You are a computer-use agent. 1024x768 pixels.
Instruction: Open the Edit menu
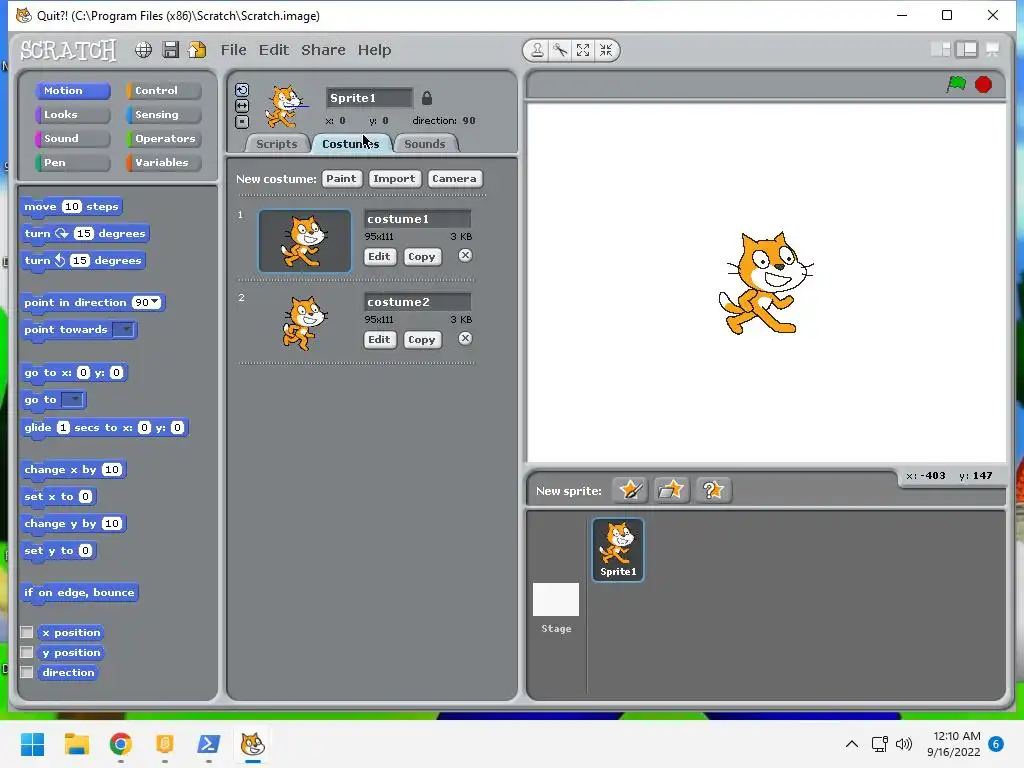(x=274, y=50)
